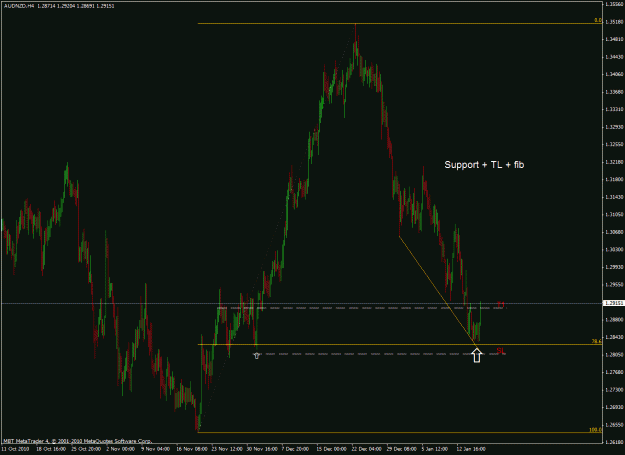The image size is (625, 455).
Task: Click the AUDNZD,H4 symbol header text
Action: [19, 6]
